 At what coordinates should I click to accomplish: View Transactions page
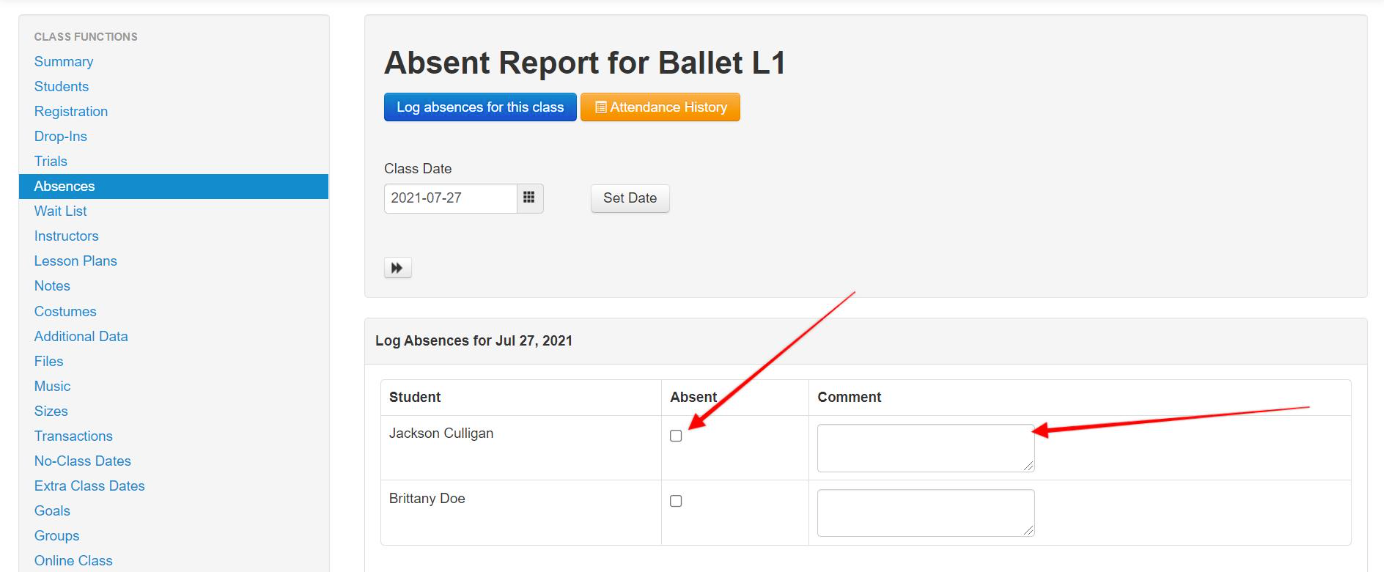(73, 437)
